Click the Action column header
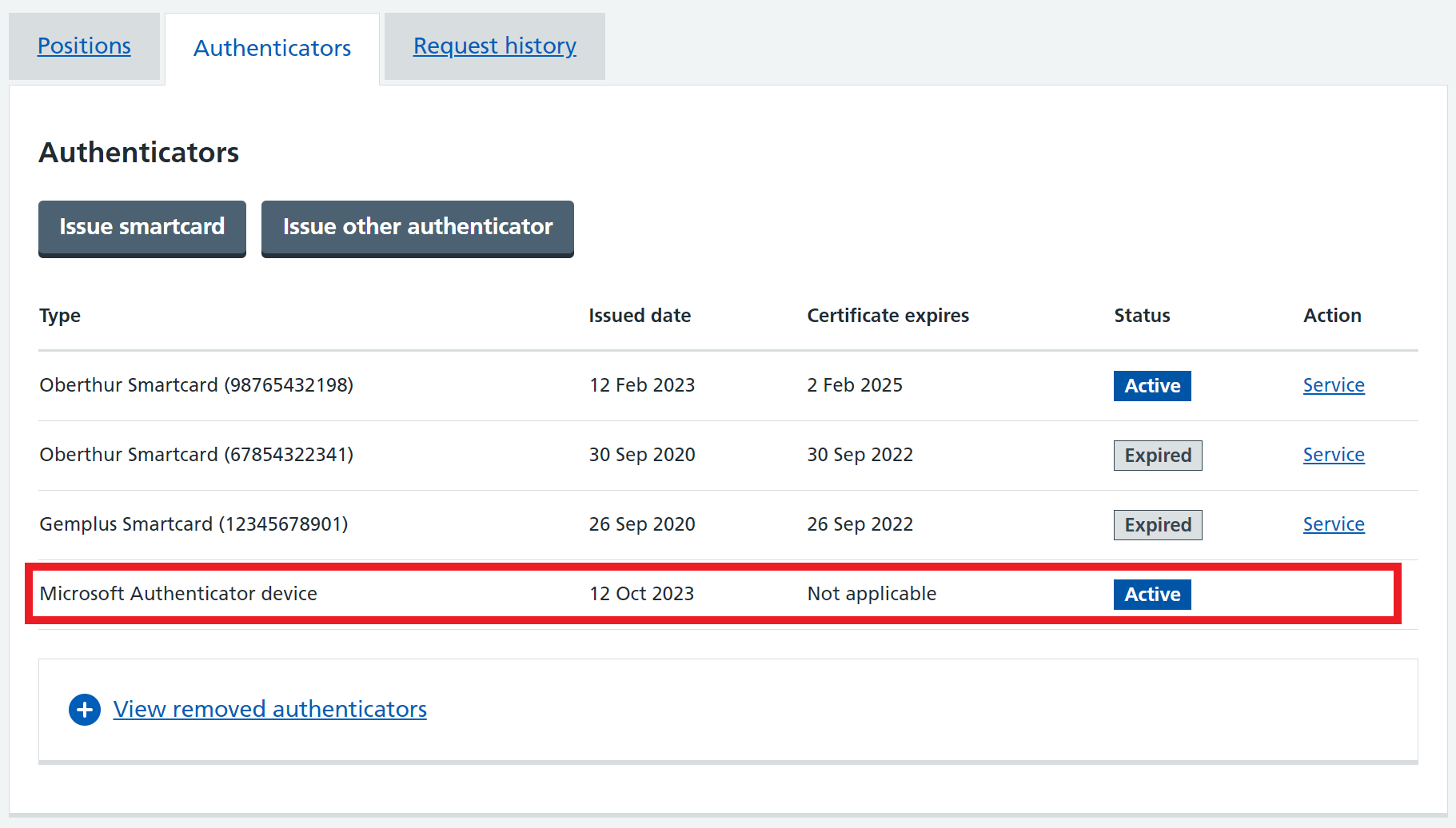The image size is (1456, 828). click(1332, 316)
